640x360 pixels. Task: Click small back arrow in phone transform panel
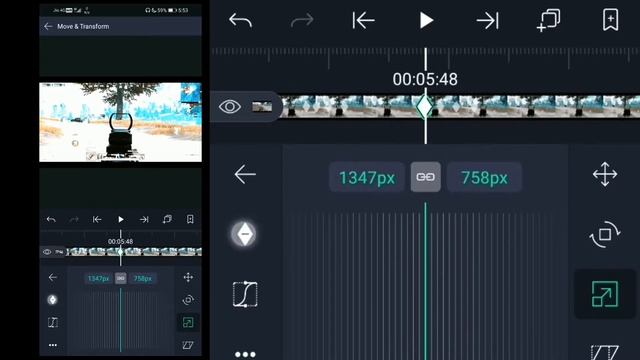[x=53, y=278]
